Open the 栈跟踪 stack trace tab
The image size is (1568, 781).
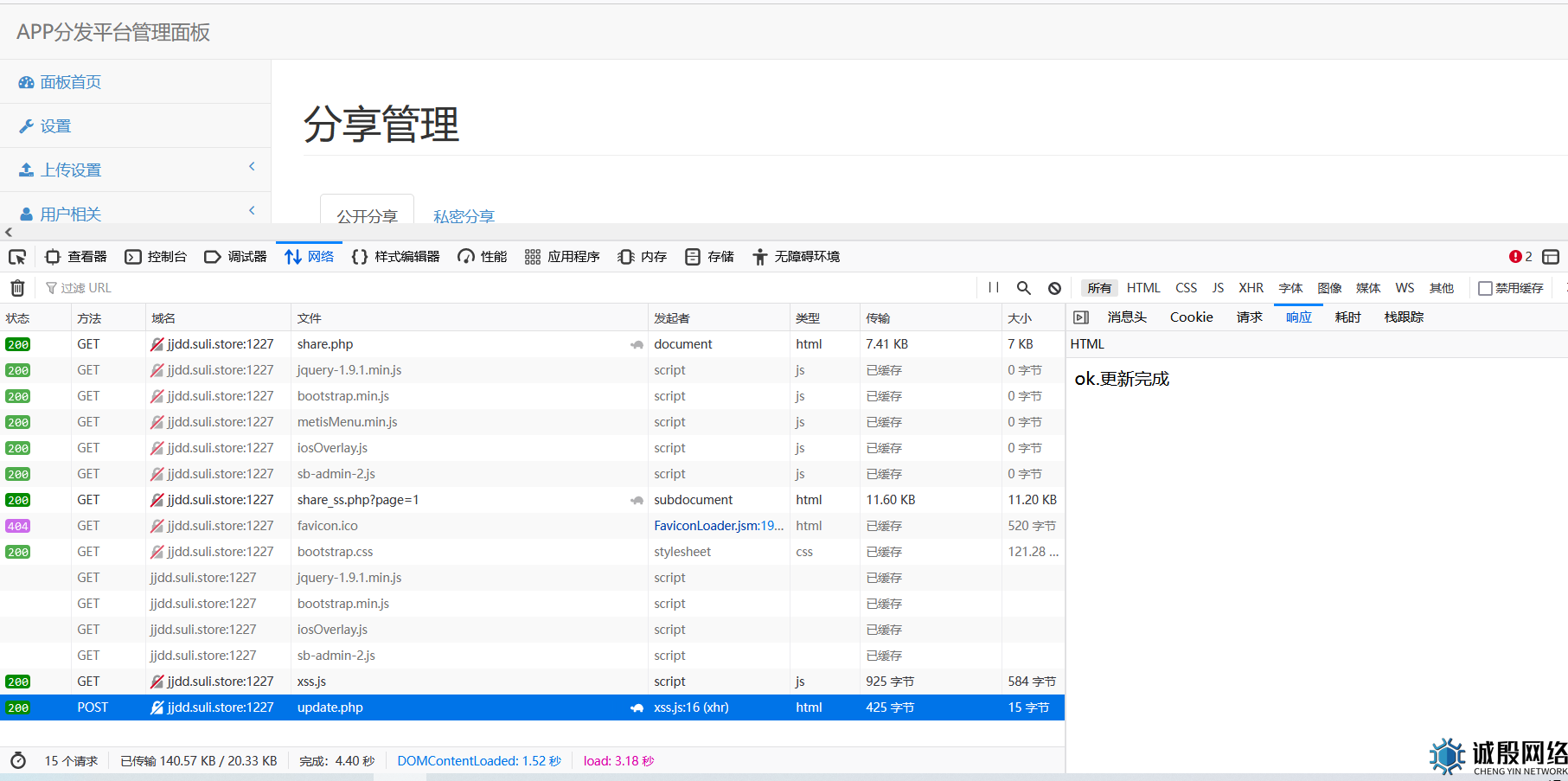tap(1404, 317)
